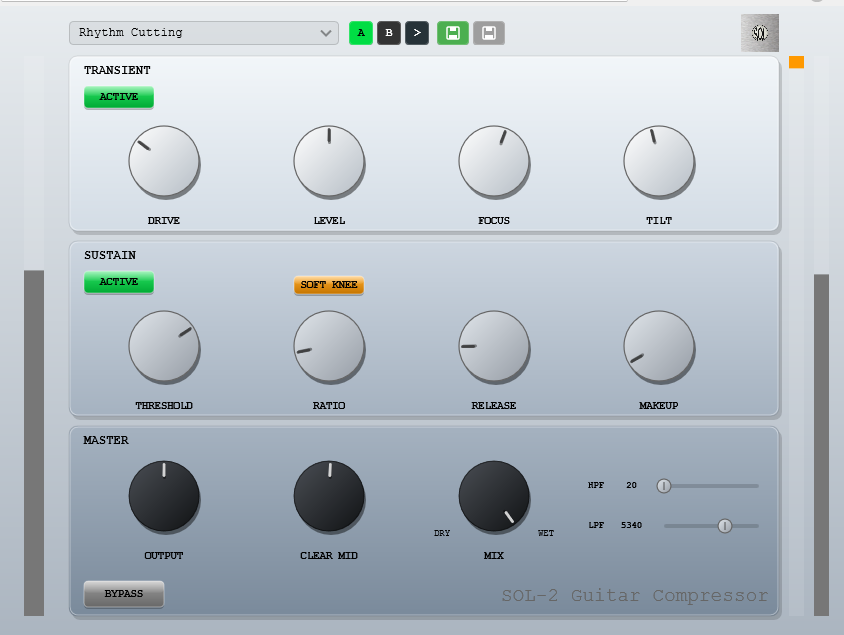Screen dimensions: 844x635
Task: Toggle the Transient ACTIVE button
Action: point(119,97)
